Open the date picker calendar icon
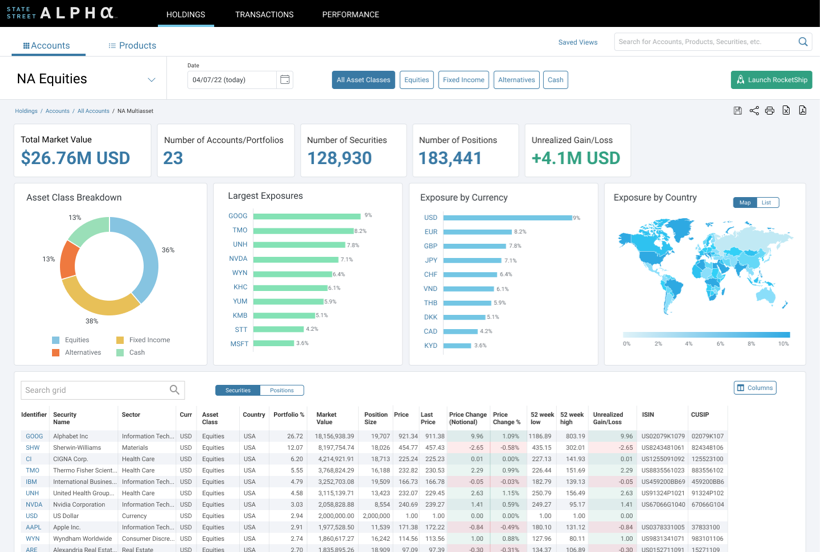 (285, 80)
